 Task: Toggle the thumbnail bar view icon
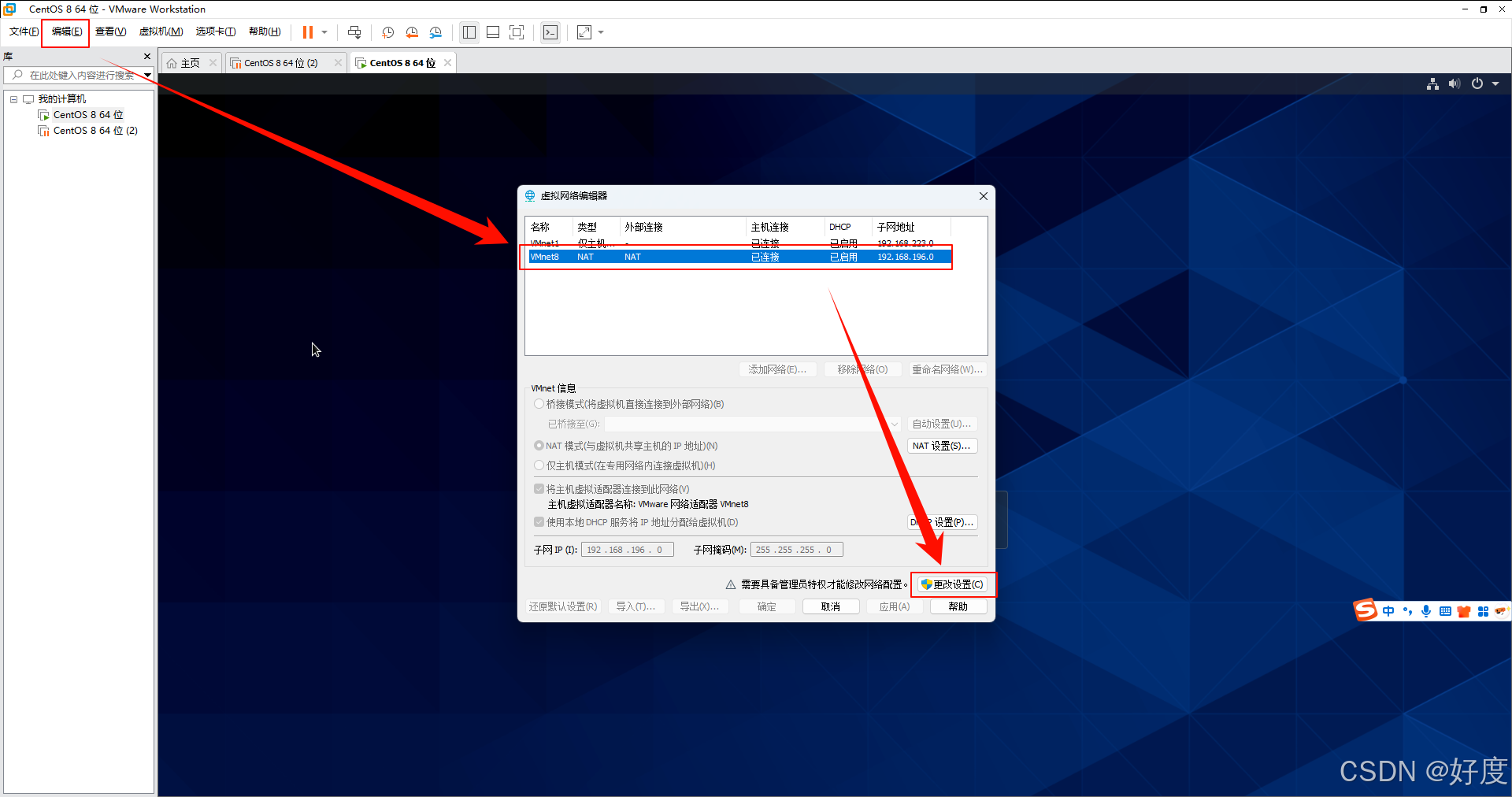click(x=493, y=32)
